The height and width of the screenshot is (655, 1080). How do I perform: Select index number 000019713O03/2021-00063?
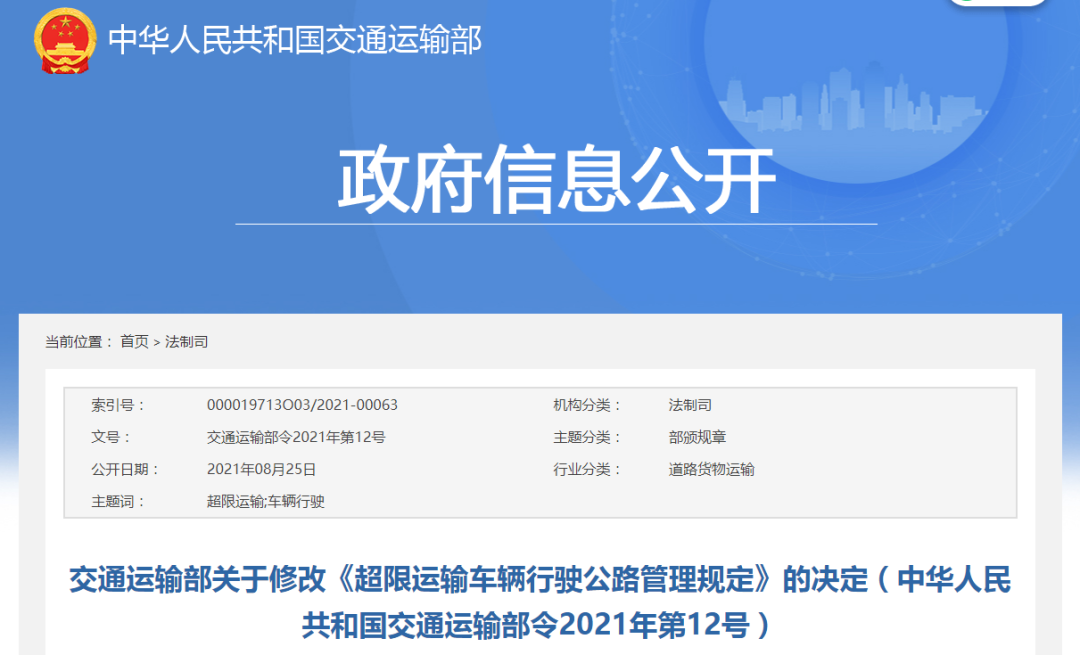tap(302, 405)
